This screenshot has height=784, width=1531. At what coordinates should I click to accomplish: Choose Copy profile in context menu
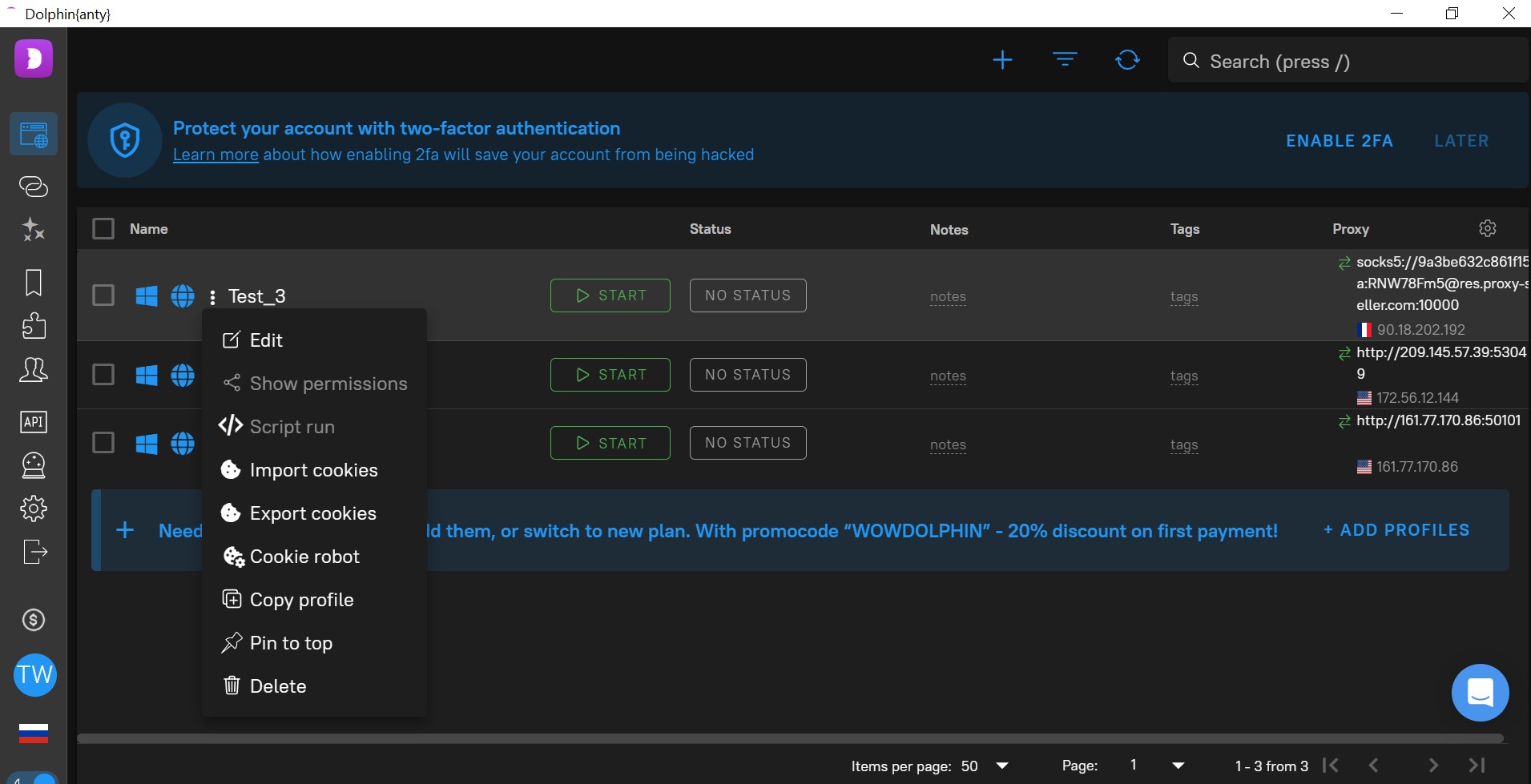point(314,600)
